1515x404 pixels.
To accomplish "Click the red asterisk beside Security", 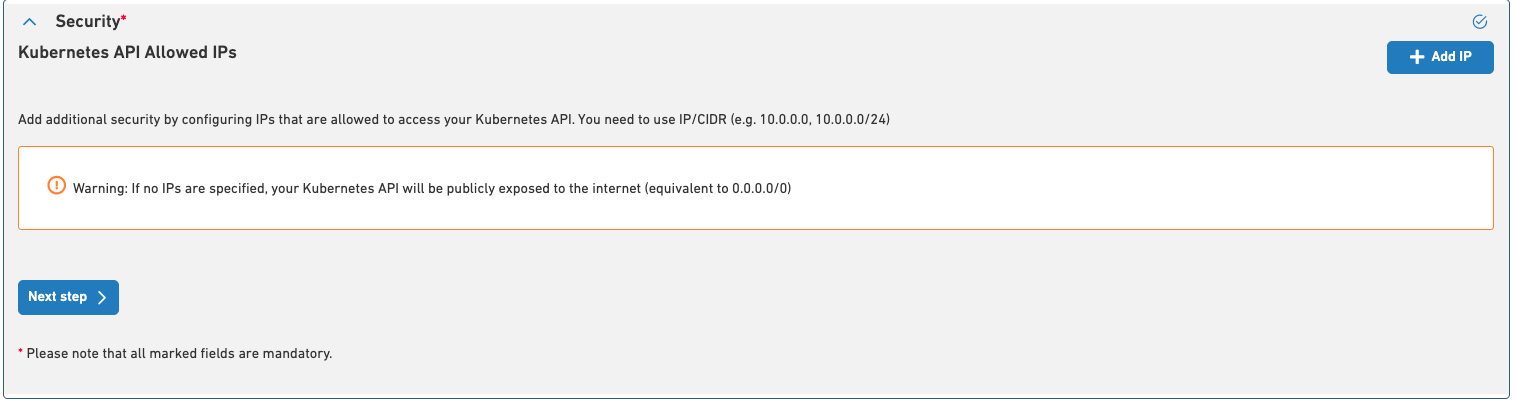I will [x=123, y=18].
